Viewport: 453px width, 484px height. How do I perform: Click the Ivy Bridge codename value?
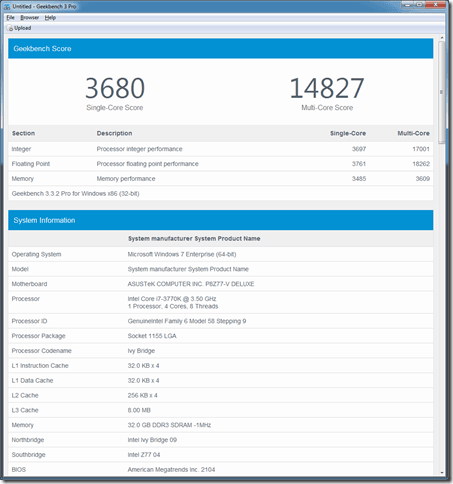tap(141, 351)
